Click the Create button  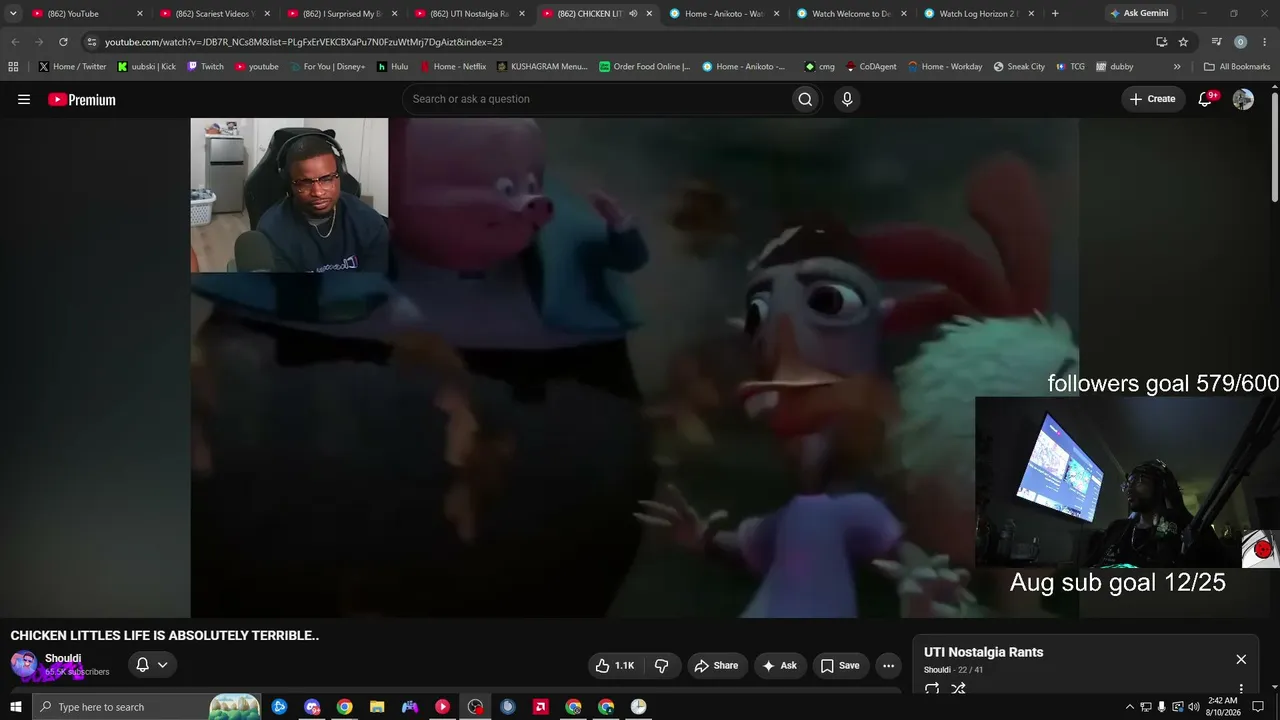pos(1153,99)
